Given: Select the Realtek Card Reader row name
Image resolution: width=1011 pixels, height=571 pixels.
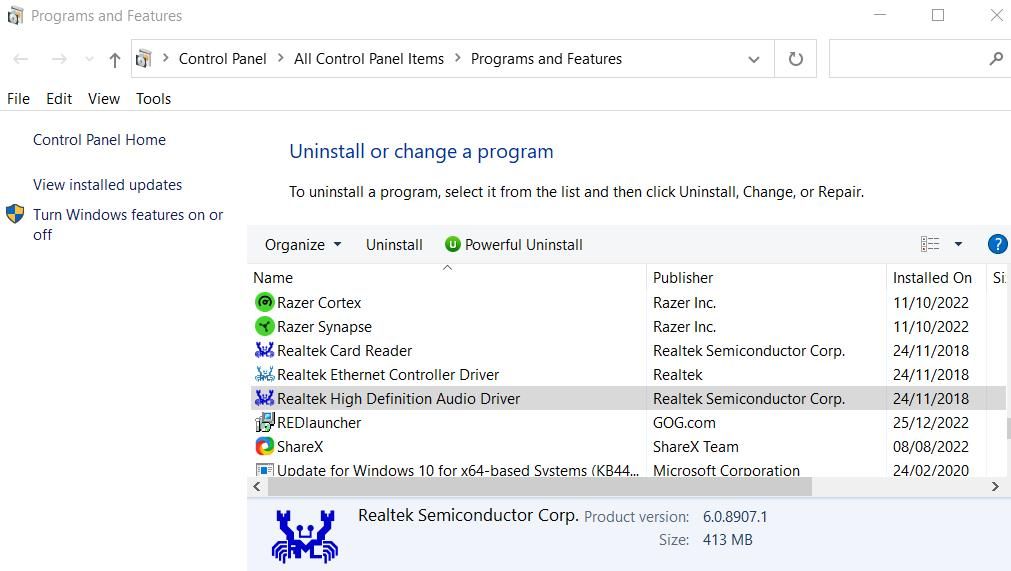Looking at the screenshot, I should tap(344, 351).
